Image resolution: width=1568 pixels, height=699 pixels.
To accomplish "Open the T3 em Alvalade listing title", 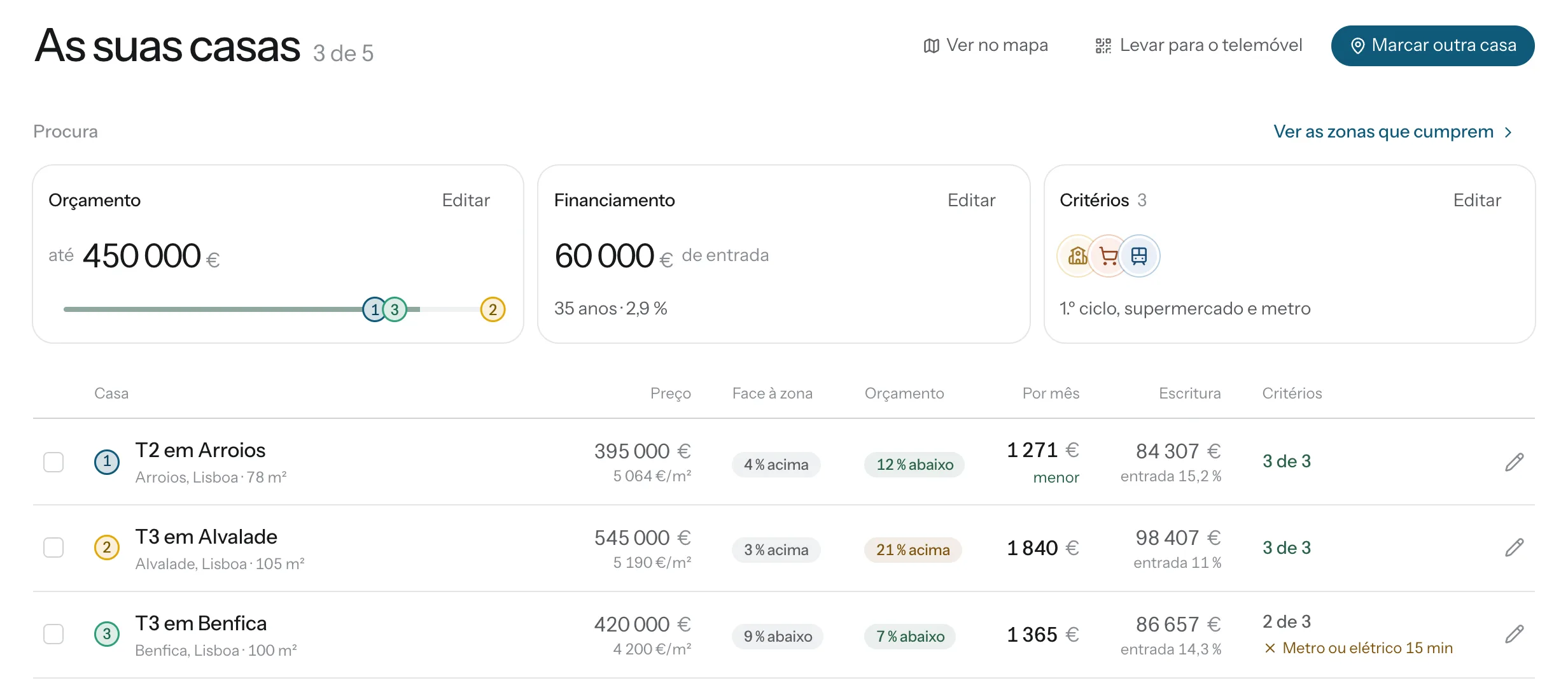I will [206, 537].
